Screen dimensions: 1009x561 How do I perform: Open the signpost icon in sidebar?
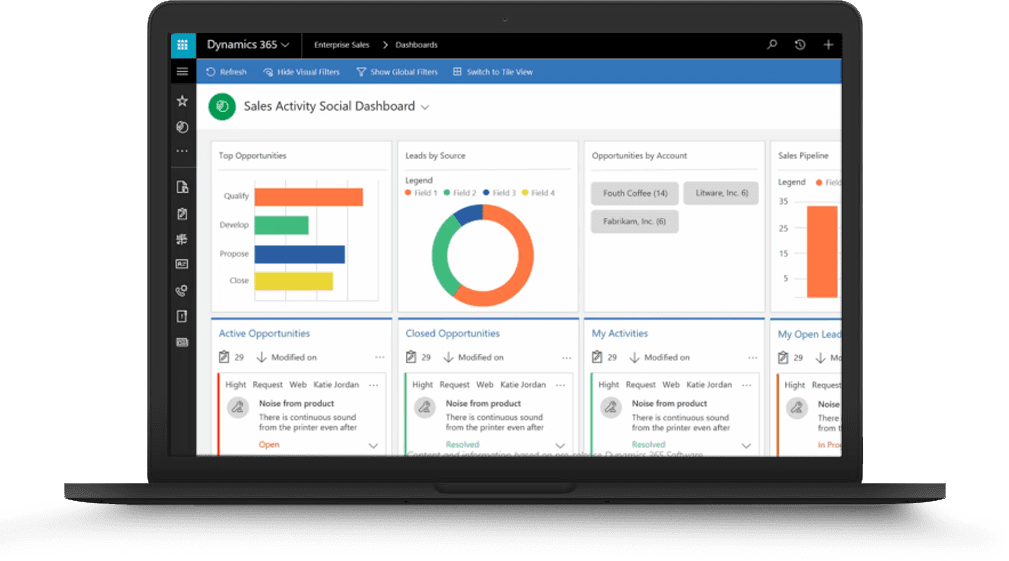click(182, 239)
